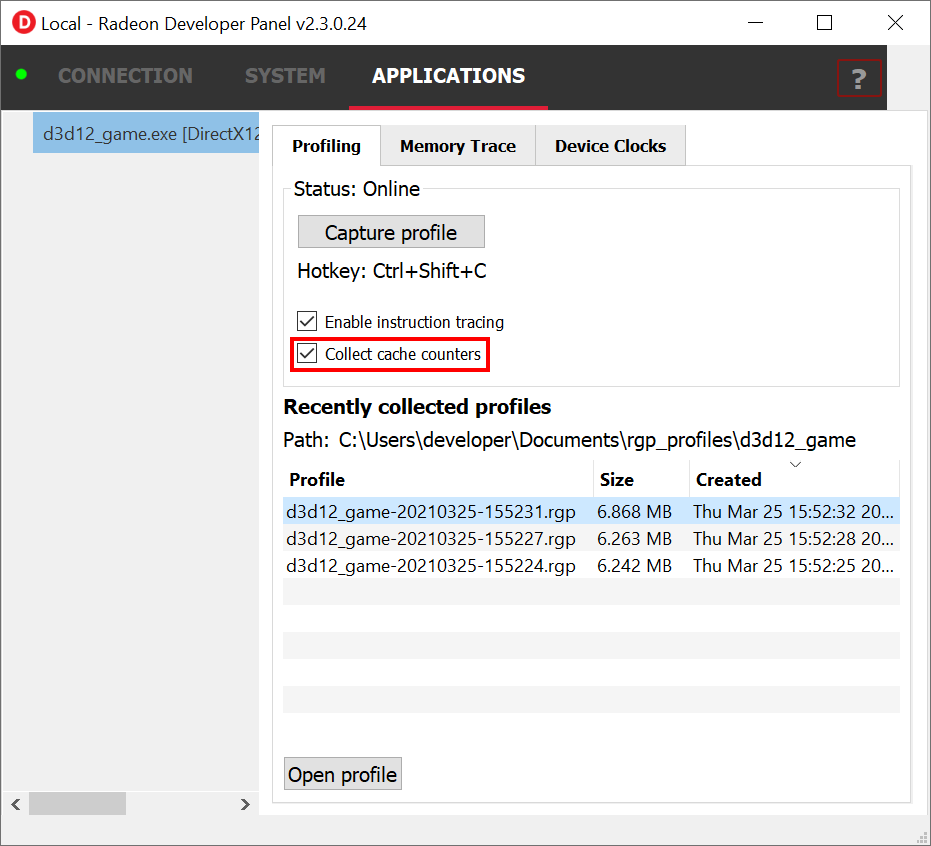The image size is (931, 846).
Task: Click the Radeon Developer Panel app icon
Action: [20, 22]
